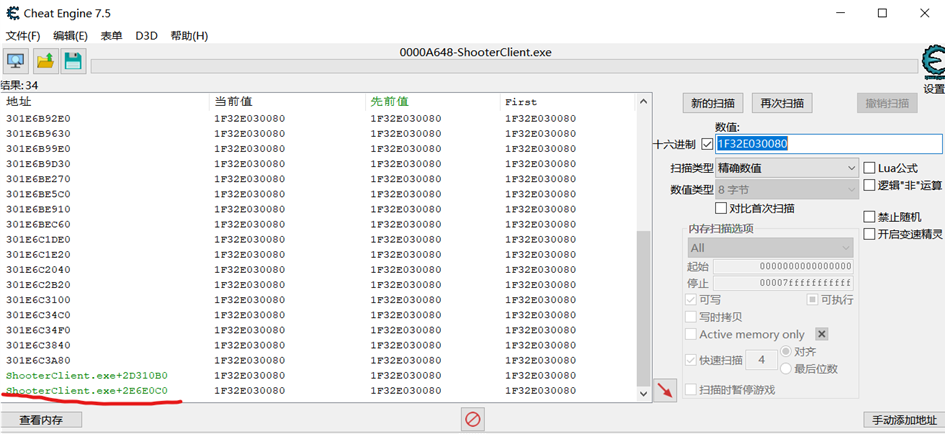Check 对比首次扫描 option
The image size is (945, 434).
[x=720, y=209]
